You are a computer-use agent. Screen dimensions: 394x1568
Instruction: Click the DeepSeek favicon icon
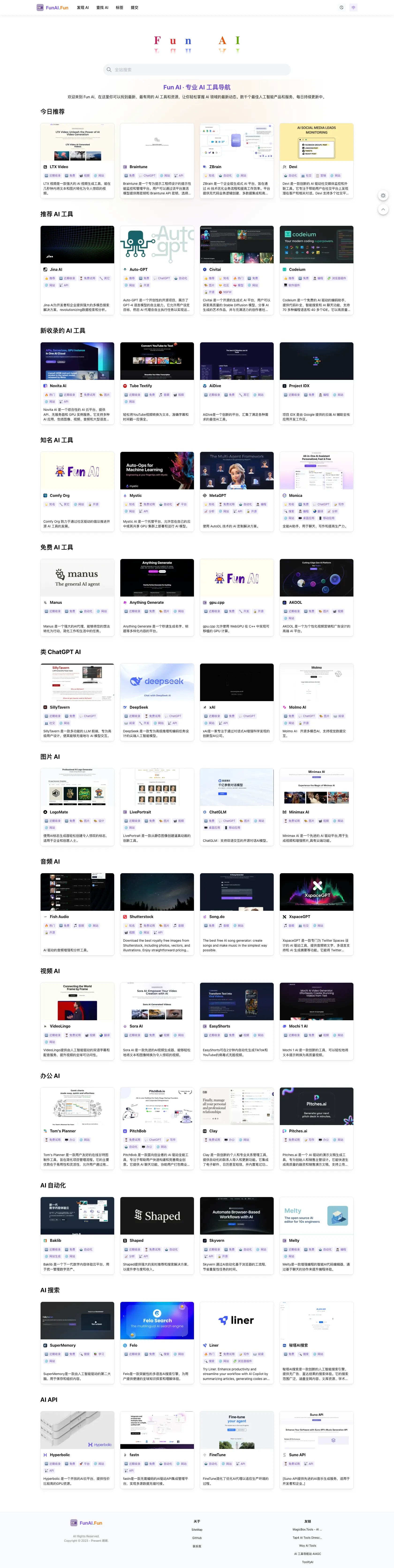click(x=125, y=707)
